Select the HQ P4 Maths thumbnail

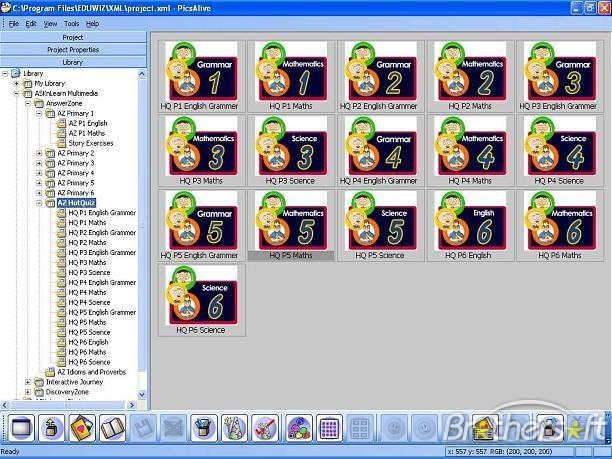coord(470,151)
